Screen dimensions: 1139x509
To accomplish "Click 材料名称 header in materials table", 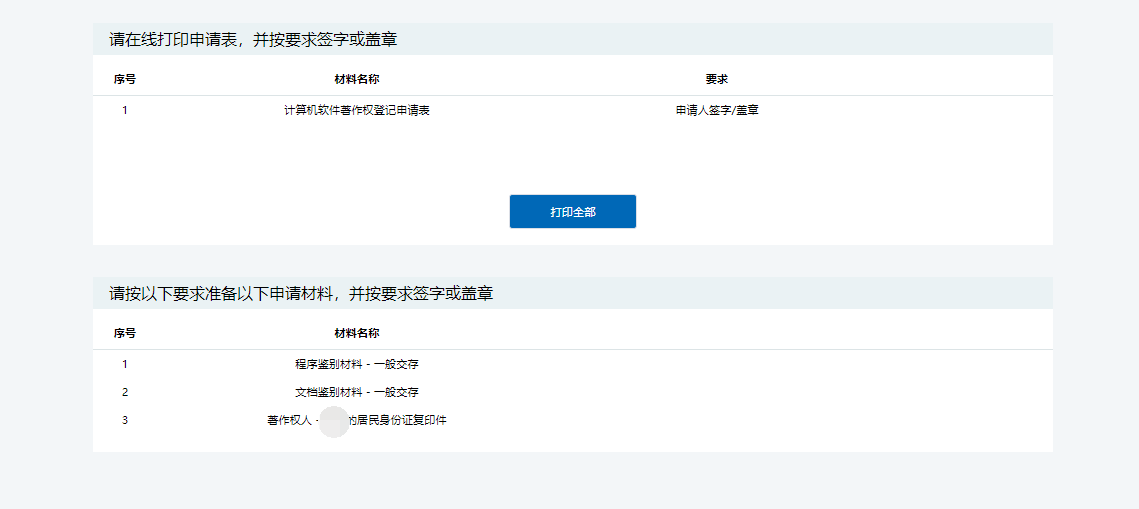I will point(357,333).
